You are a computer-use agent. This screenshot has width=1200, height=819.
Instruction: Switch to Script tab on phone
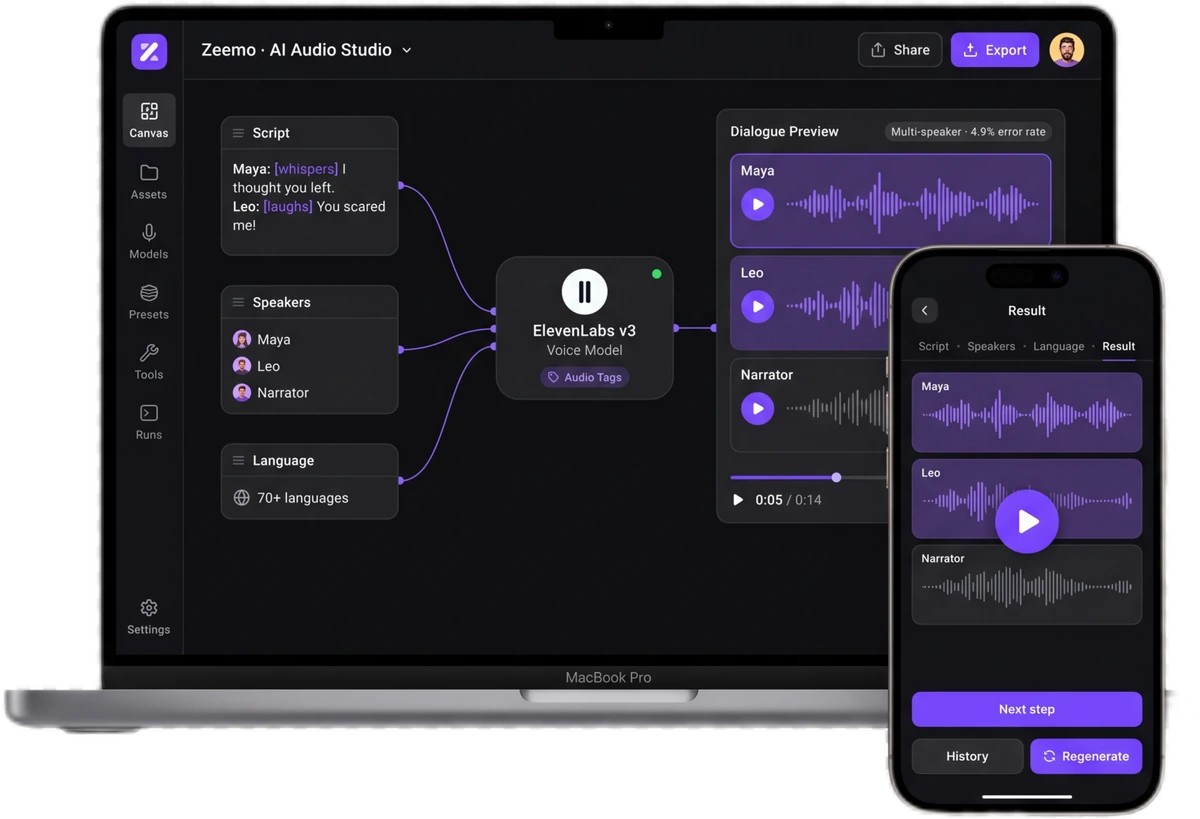click(x=933, y=346)
